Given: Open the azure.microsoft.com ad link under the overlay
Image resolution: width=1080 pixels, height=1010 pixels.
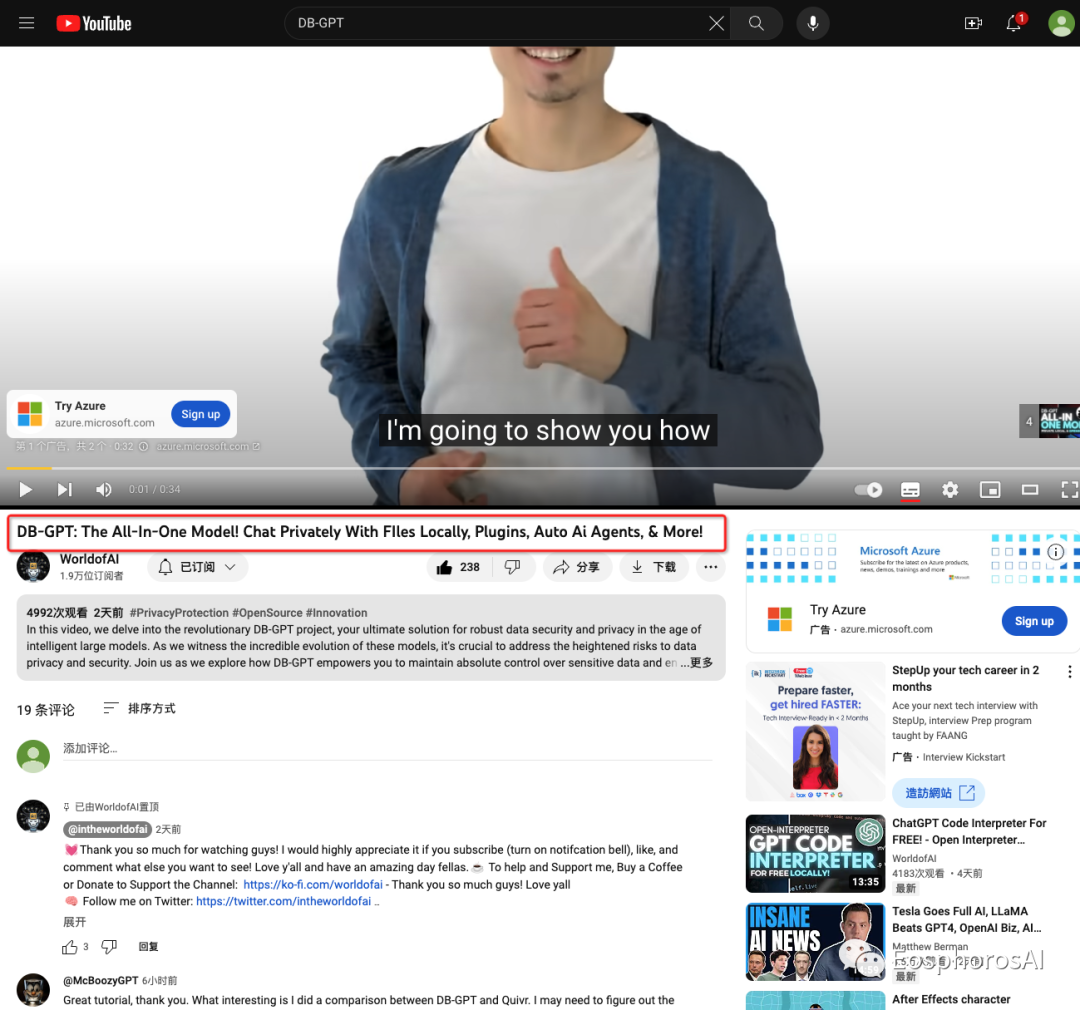Looking at the screenshot, I should click(208, 446).
